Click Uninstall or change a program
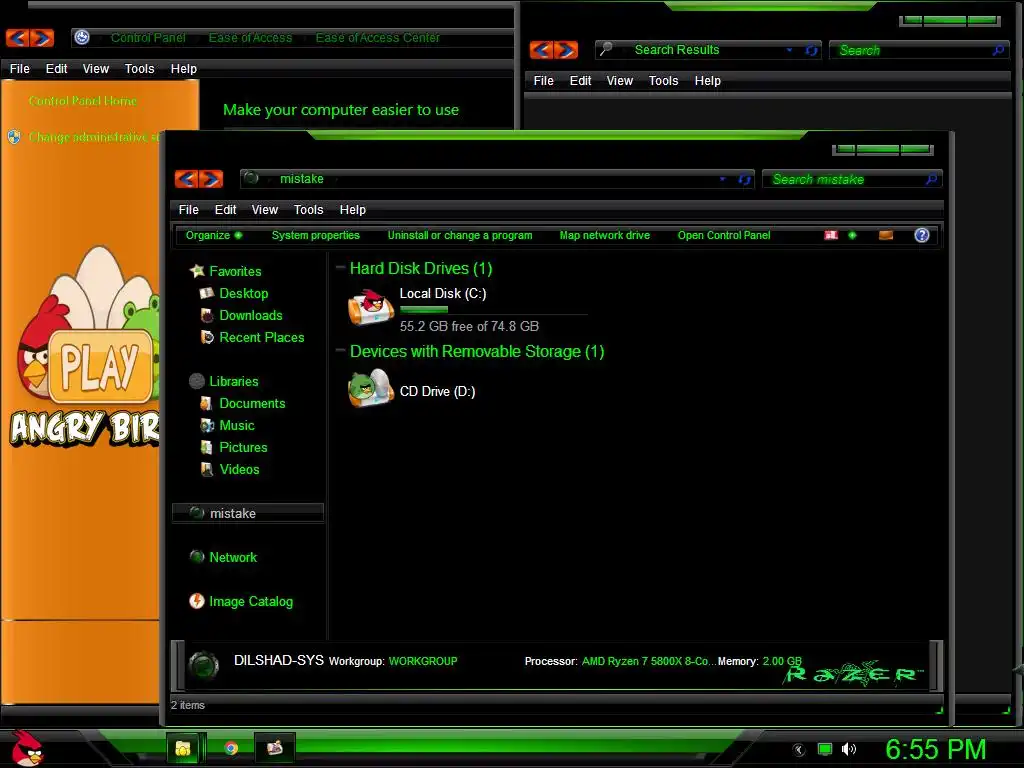 click(460, 235)
